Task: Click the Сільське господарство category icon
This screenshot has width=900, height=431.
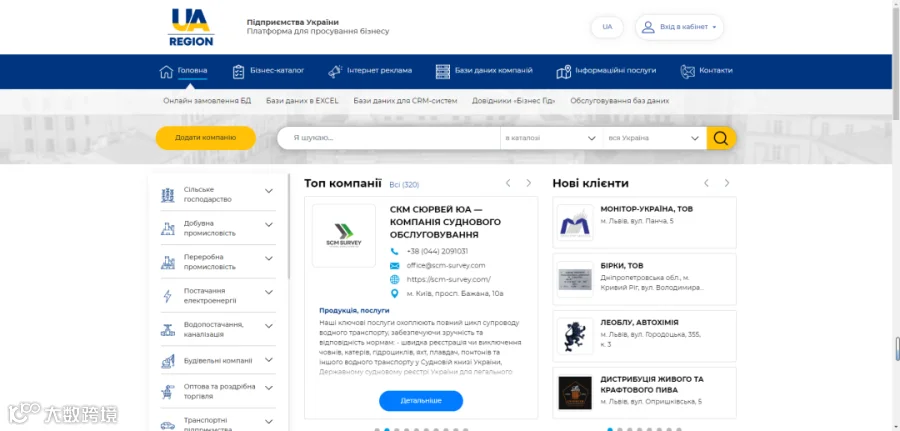Action: pos(168,195)
